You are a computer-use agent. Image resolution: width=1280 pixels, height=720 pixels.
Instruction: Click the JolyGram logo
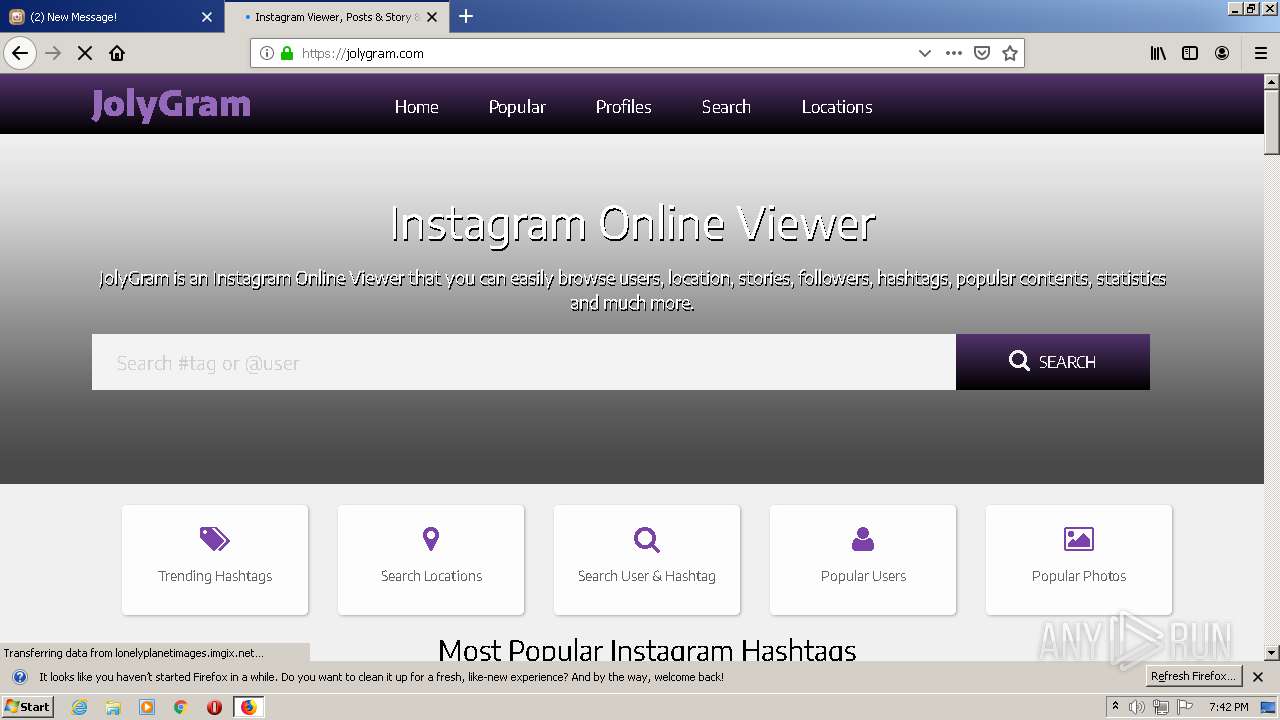pos(171,105)
